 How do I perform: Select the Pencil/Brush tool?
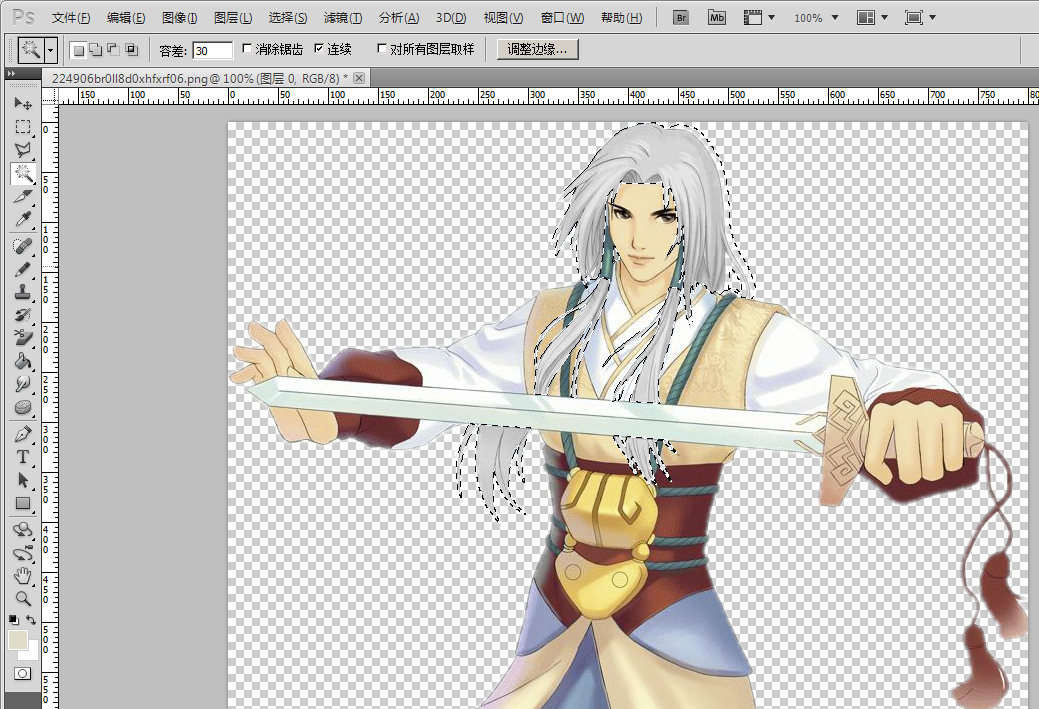[x=23, y=269]
